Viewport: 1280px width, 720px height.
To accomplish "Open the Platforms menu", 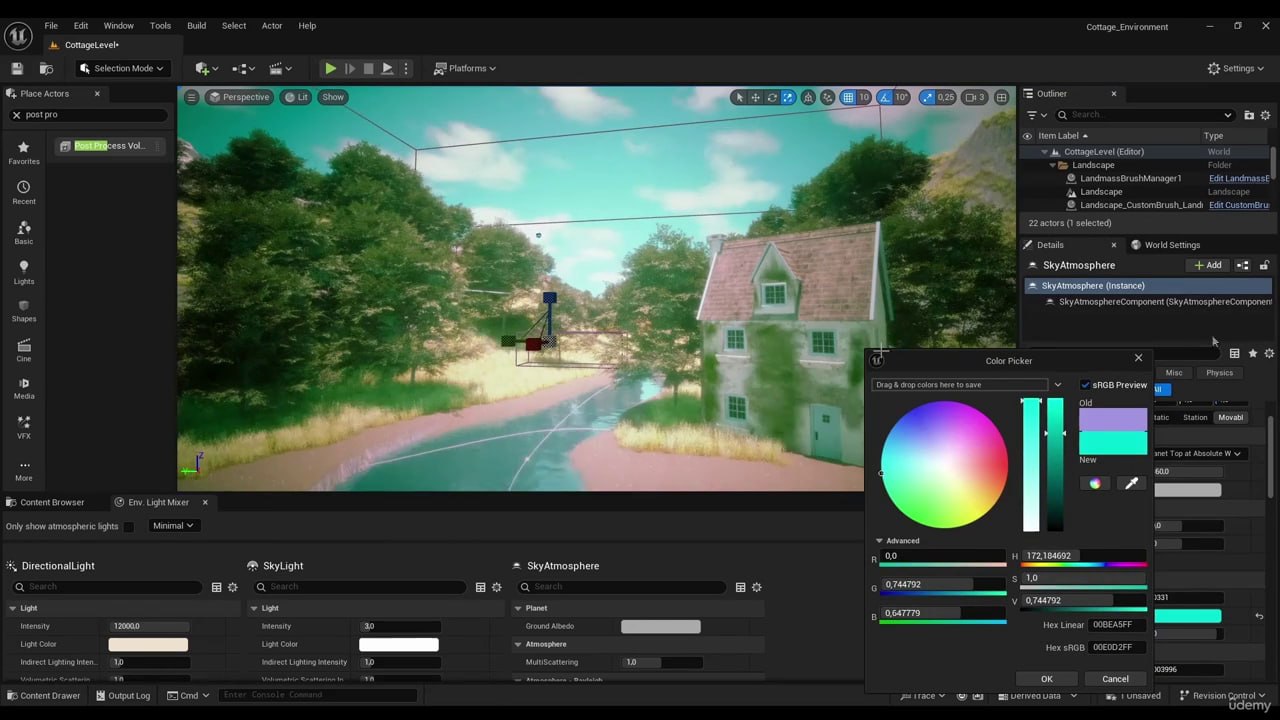I will click(464, 68).
